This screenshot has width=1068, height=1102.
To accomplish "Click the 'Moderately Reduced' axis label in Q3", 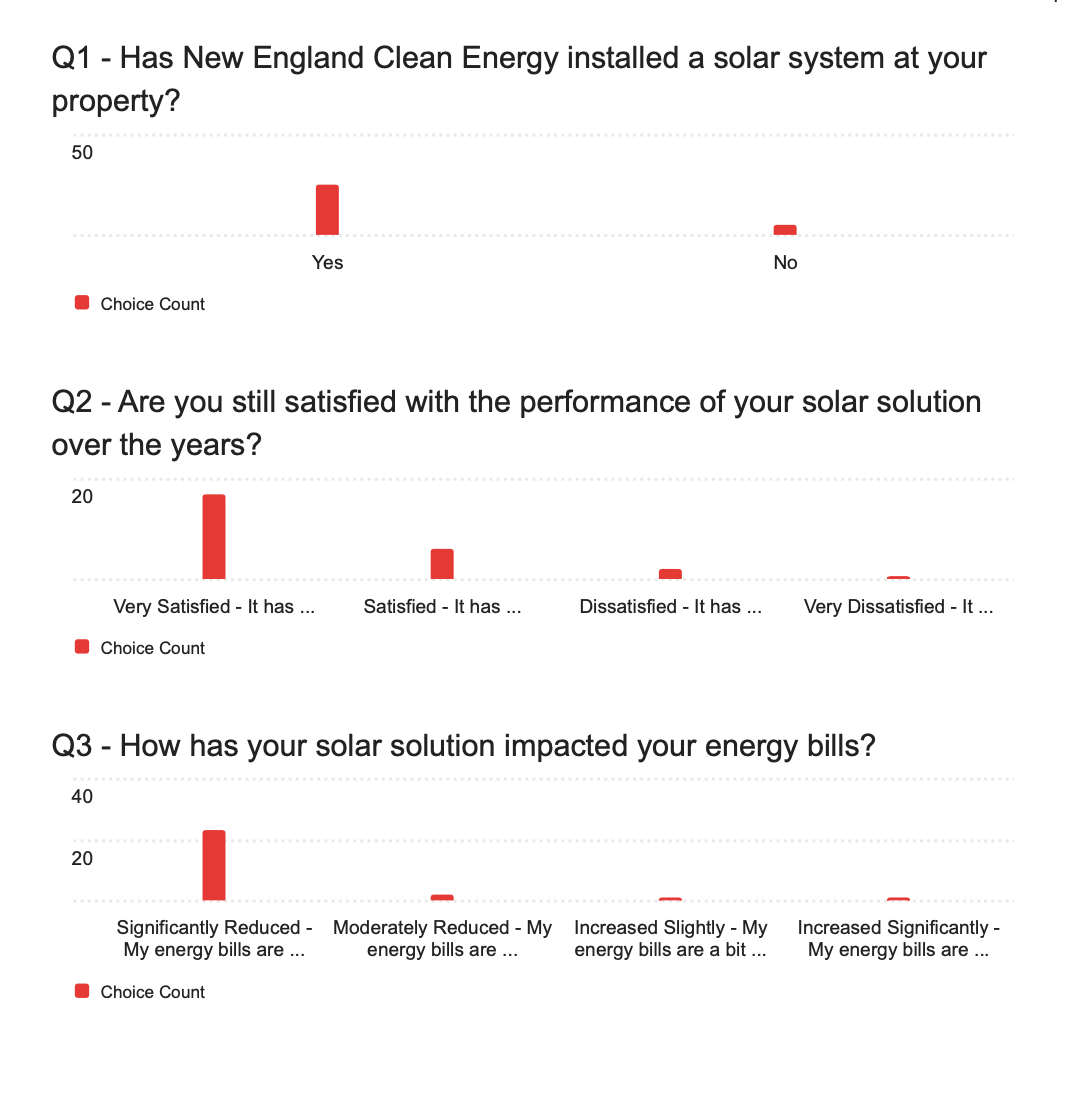I will point(442,938).
